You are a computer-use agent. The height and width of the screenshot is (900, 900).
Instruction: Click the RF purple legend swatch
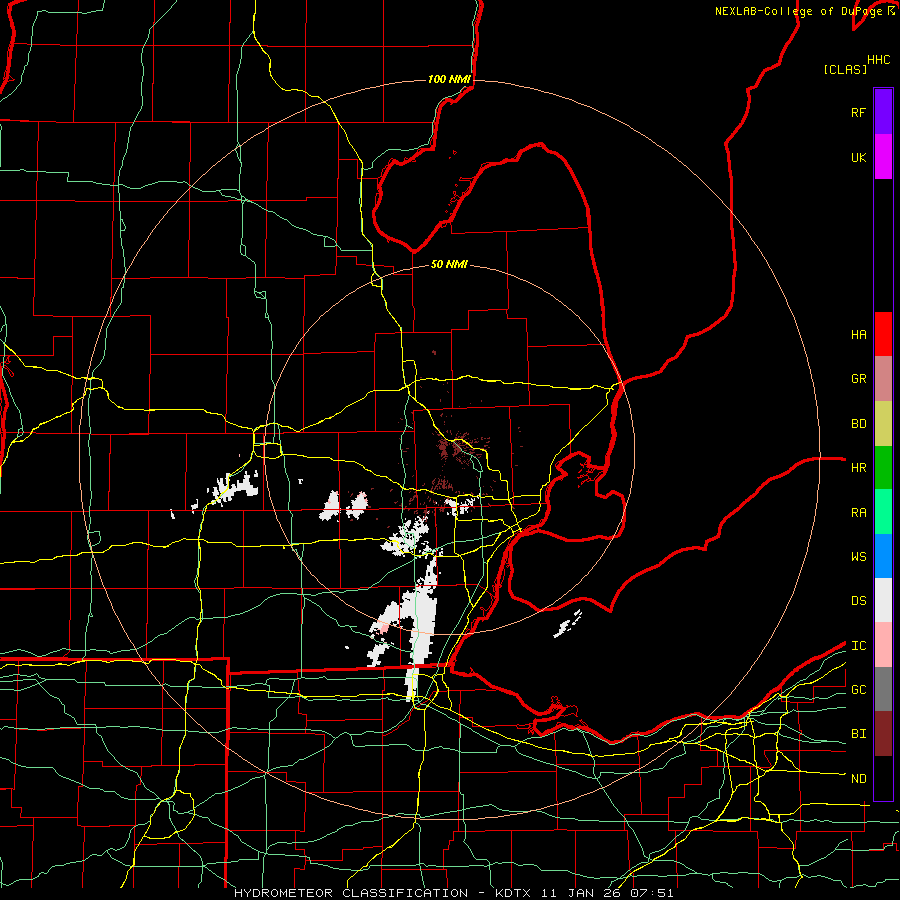[x=883, y=112]
